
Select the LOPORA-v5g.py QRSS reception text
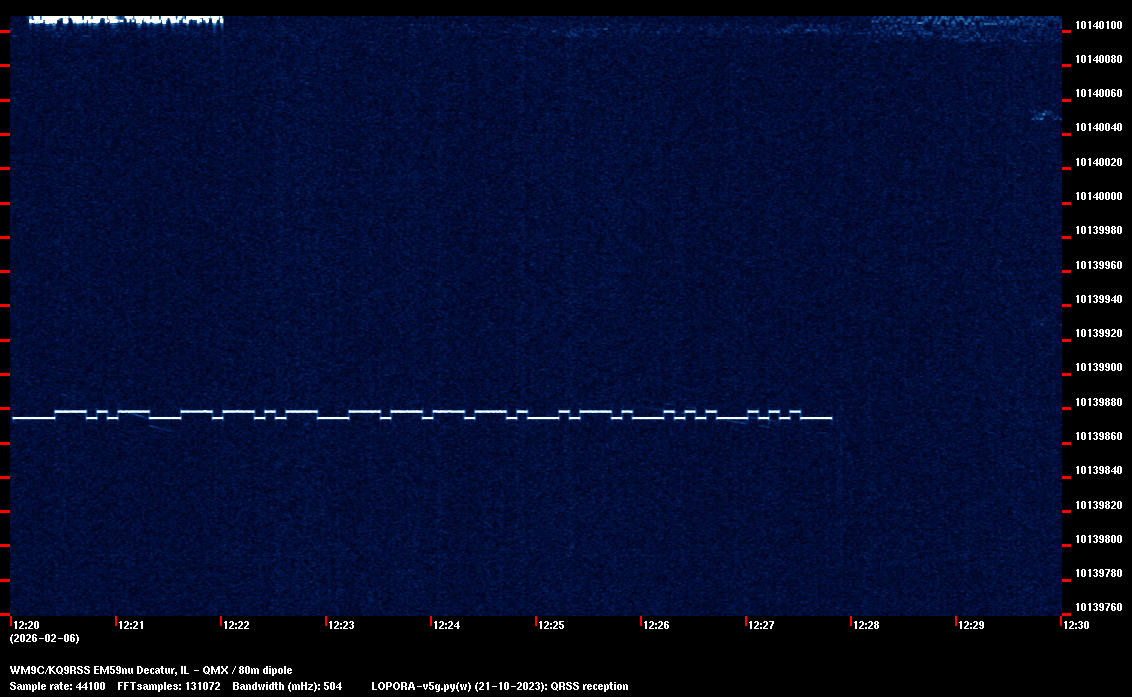click(x=499, y=686)
